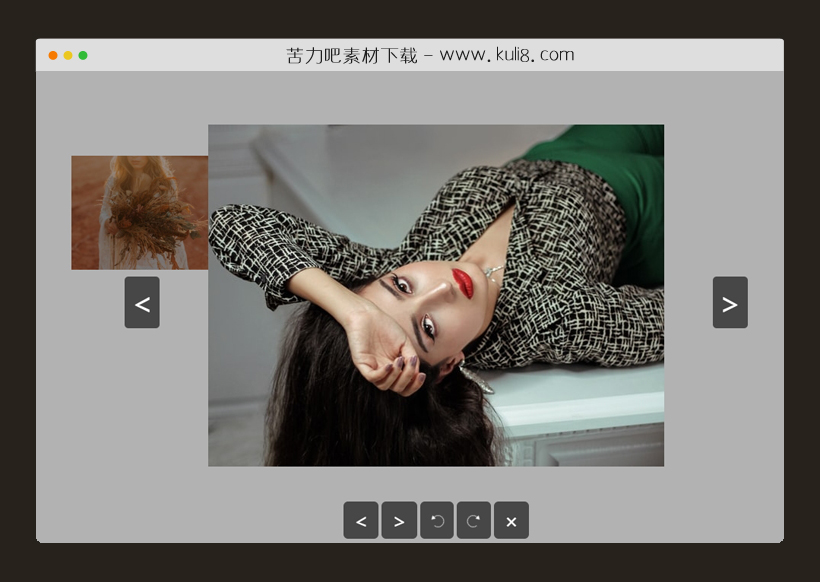820x582 pixels.
Task: Open the bouquet thumbnail on the left
Action: pos(139,212)
